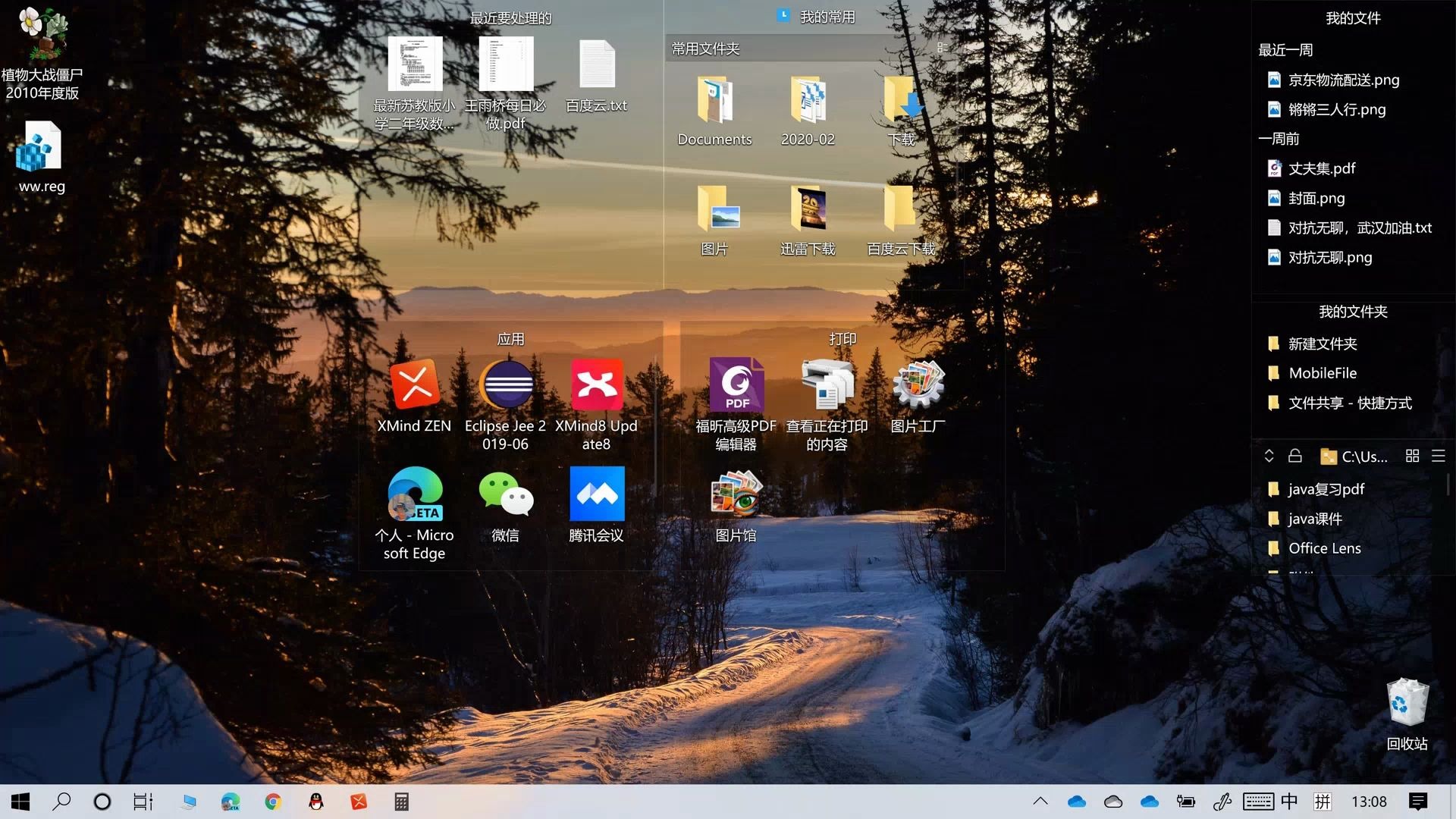The width and height of the screenshot is (1456, 819).
Task: Launch Eclipse Jee 2019-06
Action: [506, 385]
